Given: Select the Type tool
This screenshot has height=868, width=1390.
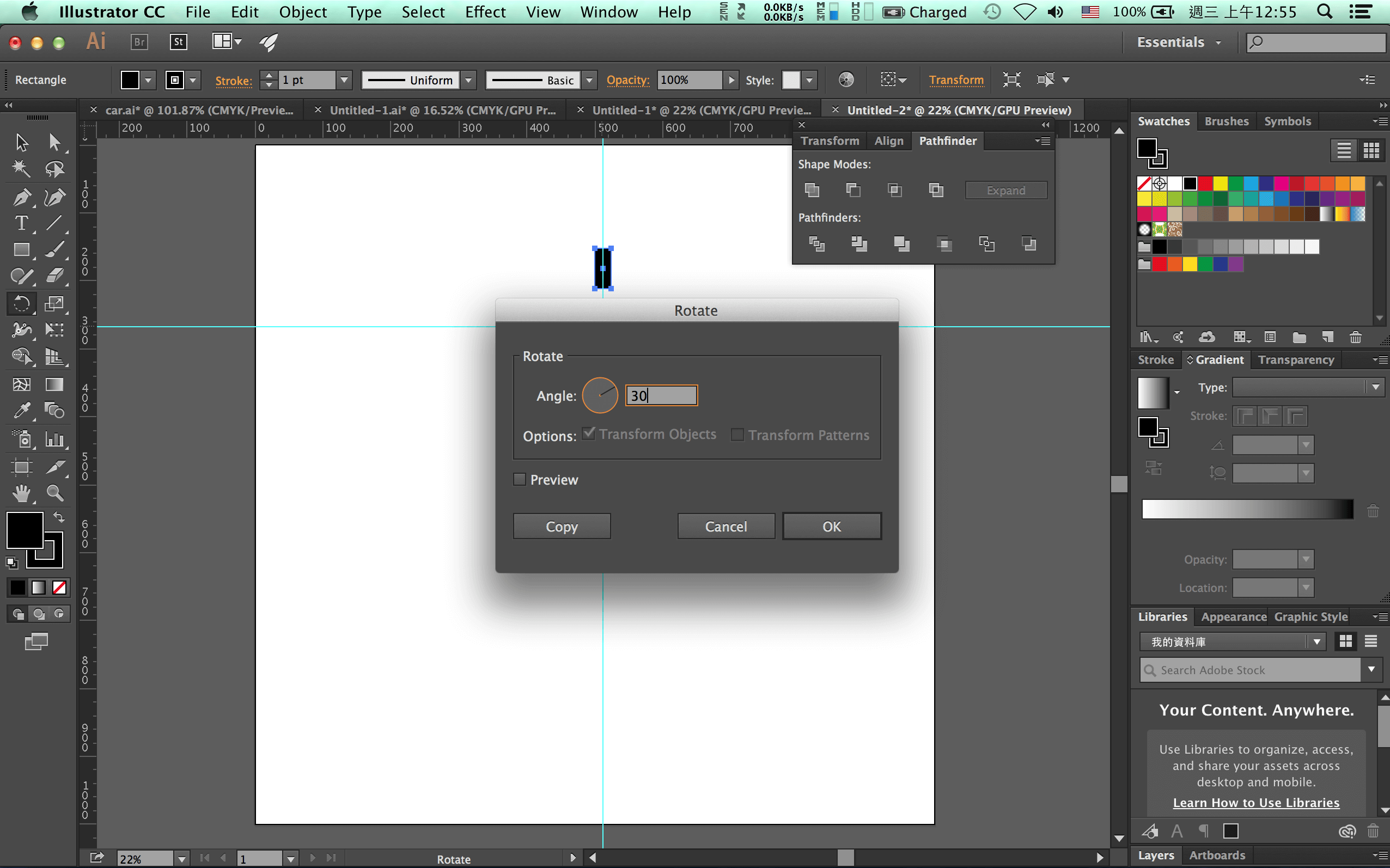Looking at the screenshot, I should click(x=22, y=223).
